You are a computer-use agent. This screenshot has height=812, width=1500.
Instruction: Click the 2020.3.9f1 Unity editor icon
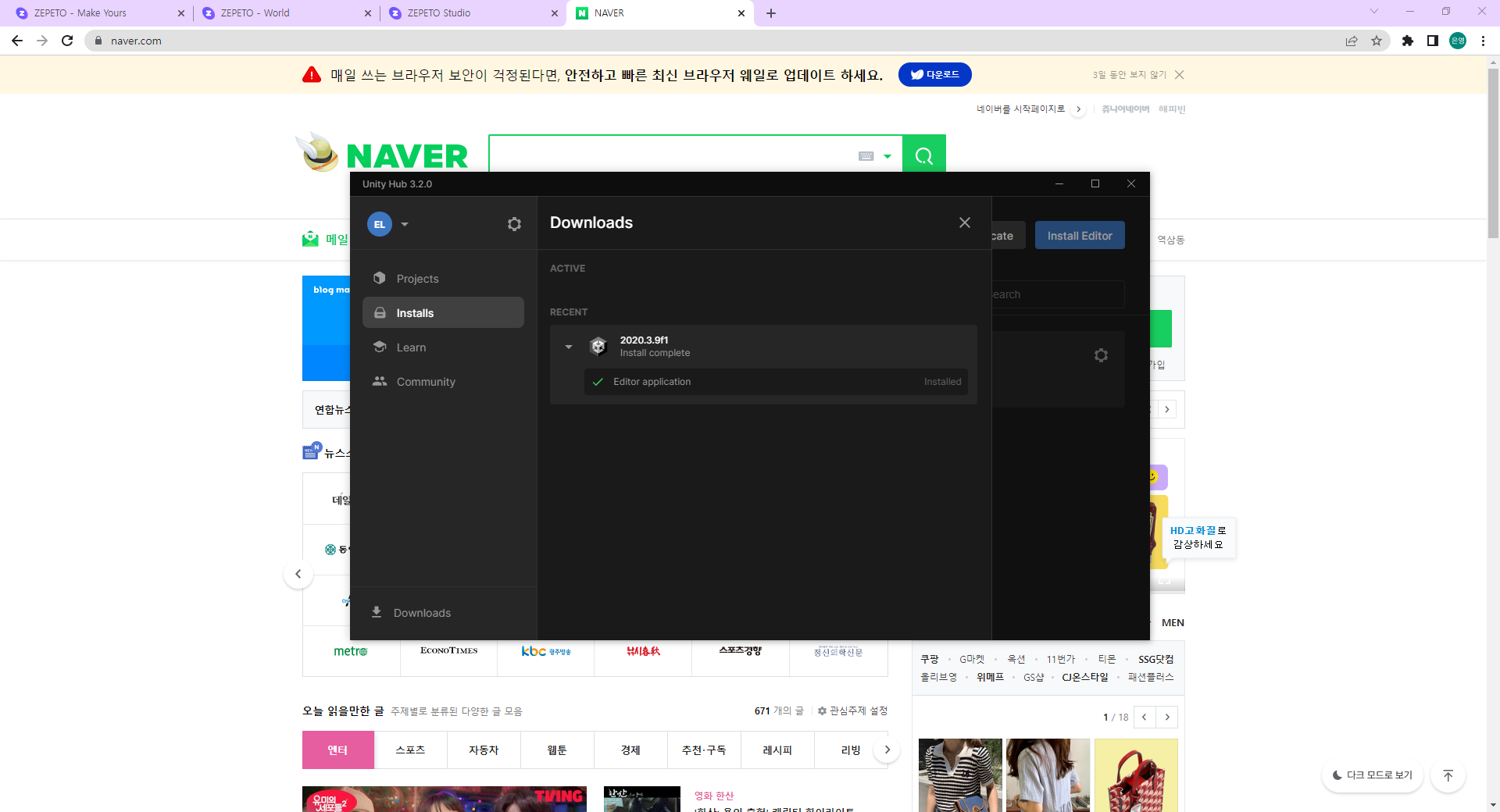click(x=598, y=346)
